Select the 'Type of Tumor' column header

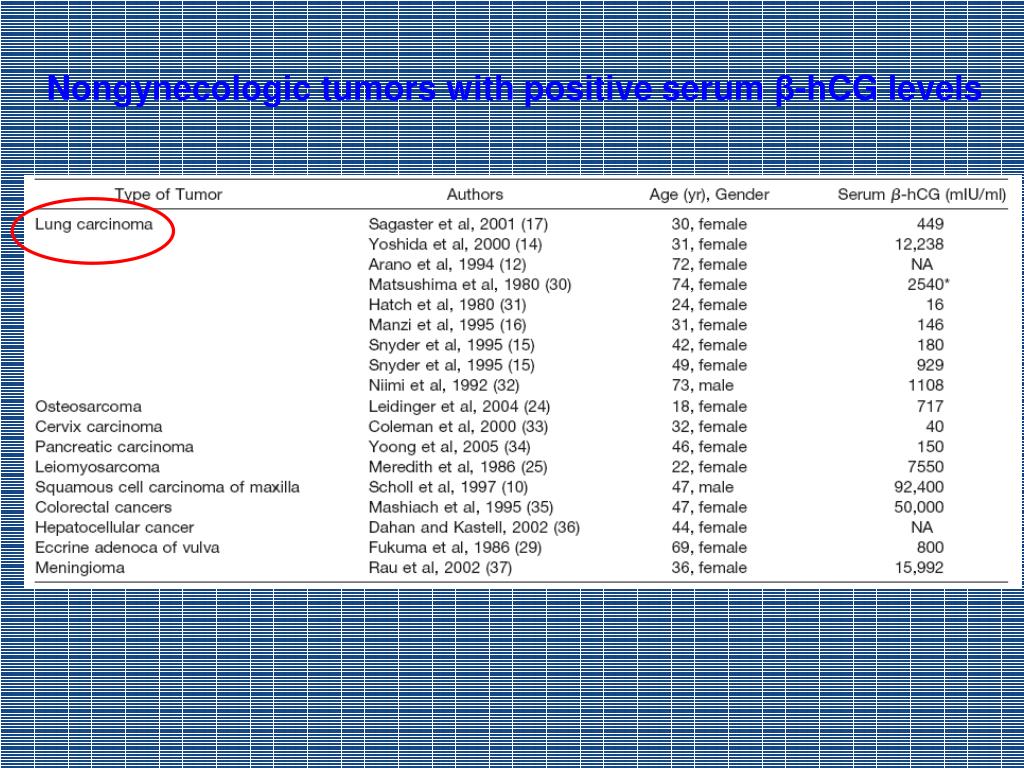coord(168,195)
